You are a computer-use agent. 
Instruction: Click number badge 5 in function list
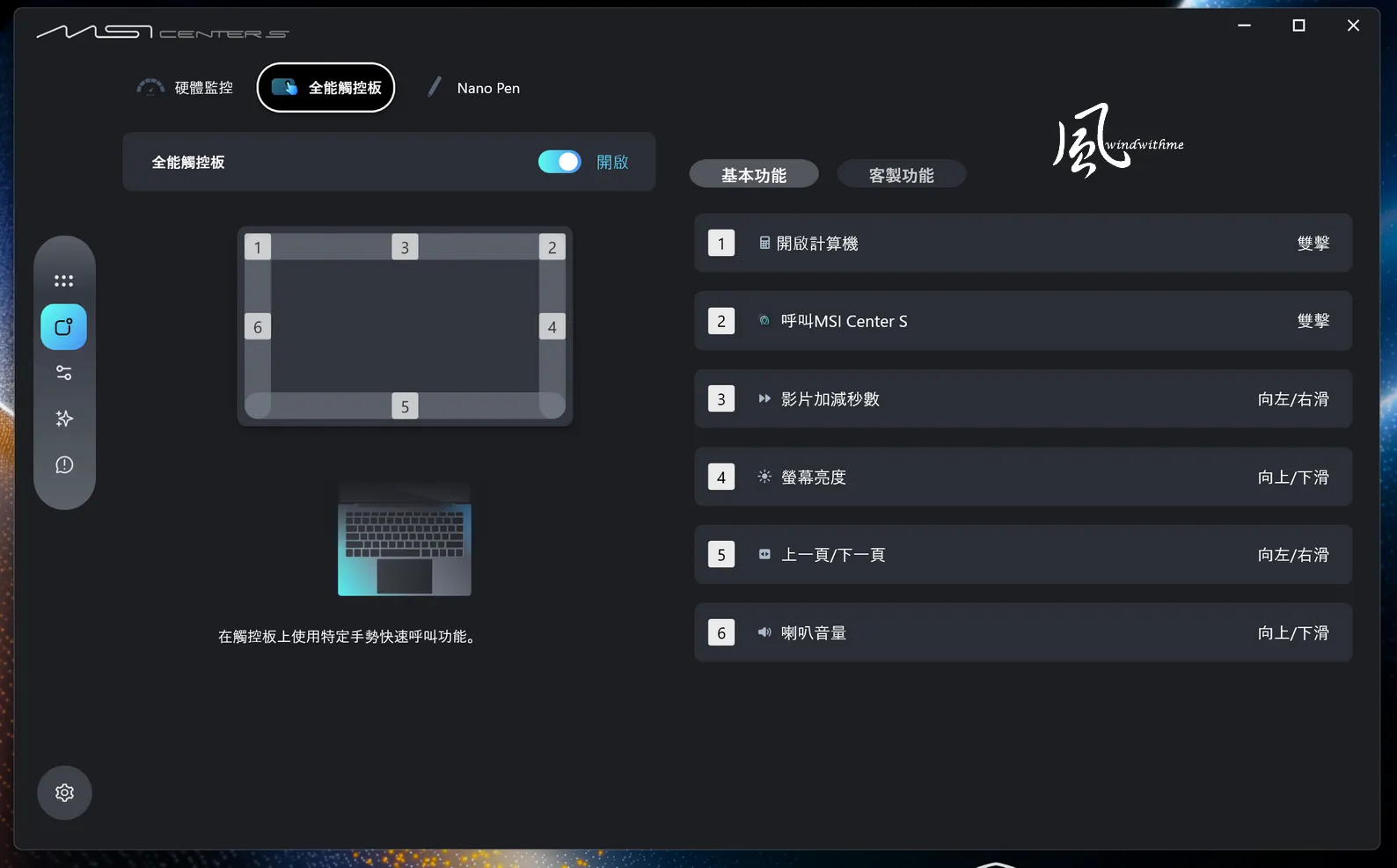pyautogui.click(x=721, y=554)
